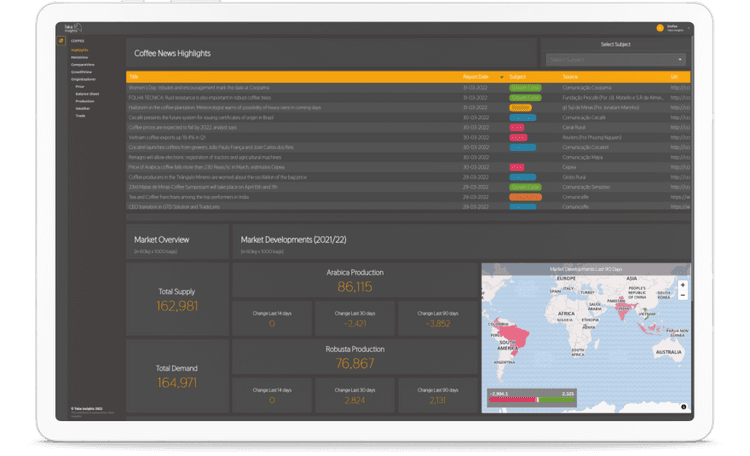Viewport: 750px width, 456px height.
Task: Click the orange user avatar
Action: coord(660,28)
